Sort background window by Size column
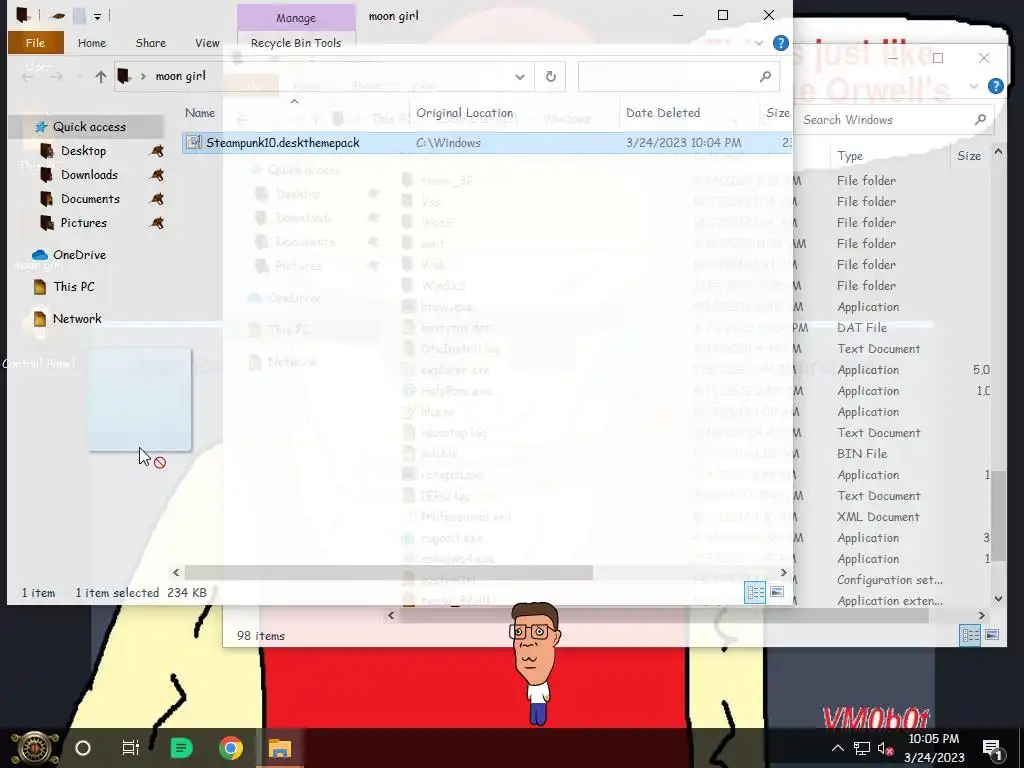 pos(968,156)
